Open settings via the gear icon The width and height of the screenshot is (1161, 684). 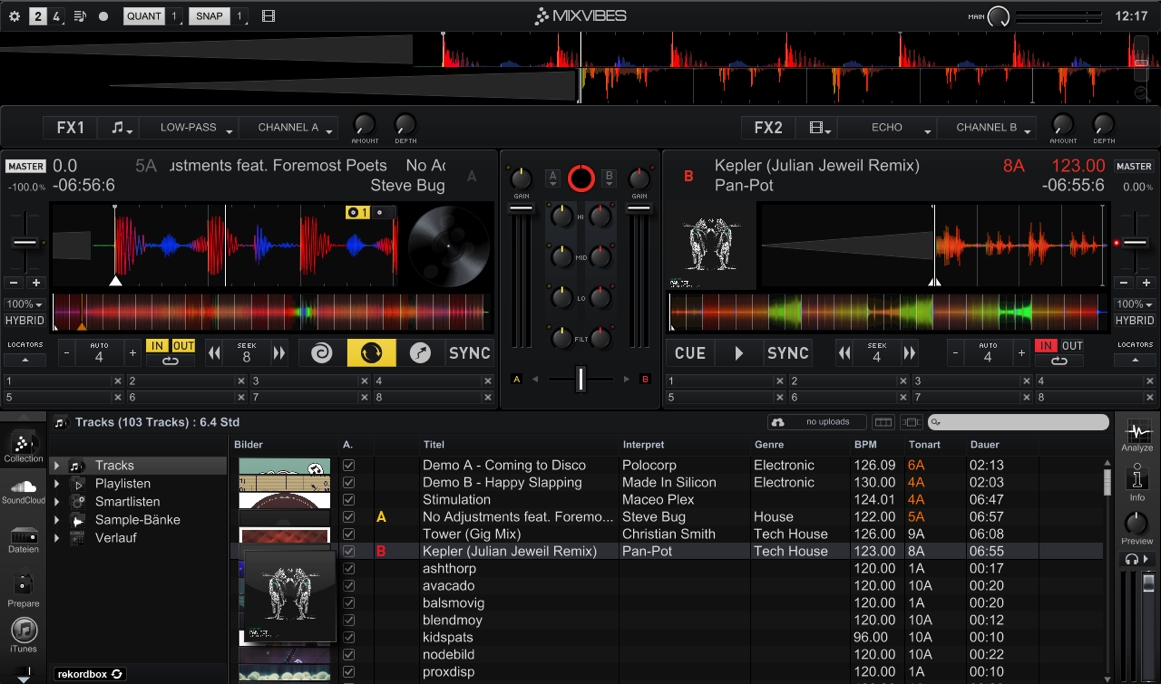(14, 16)
